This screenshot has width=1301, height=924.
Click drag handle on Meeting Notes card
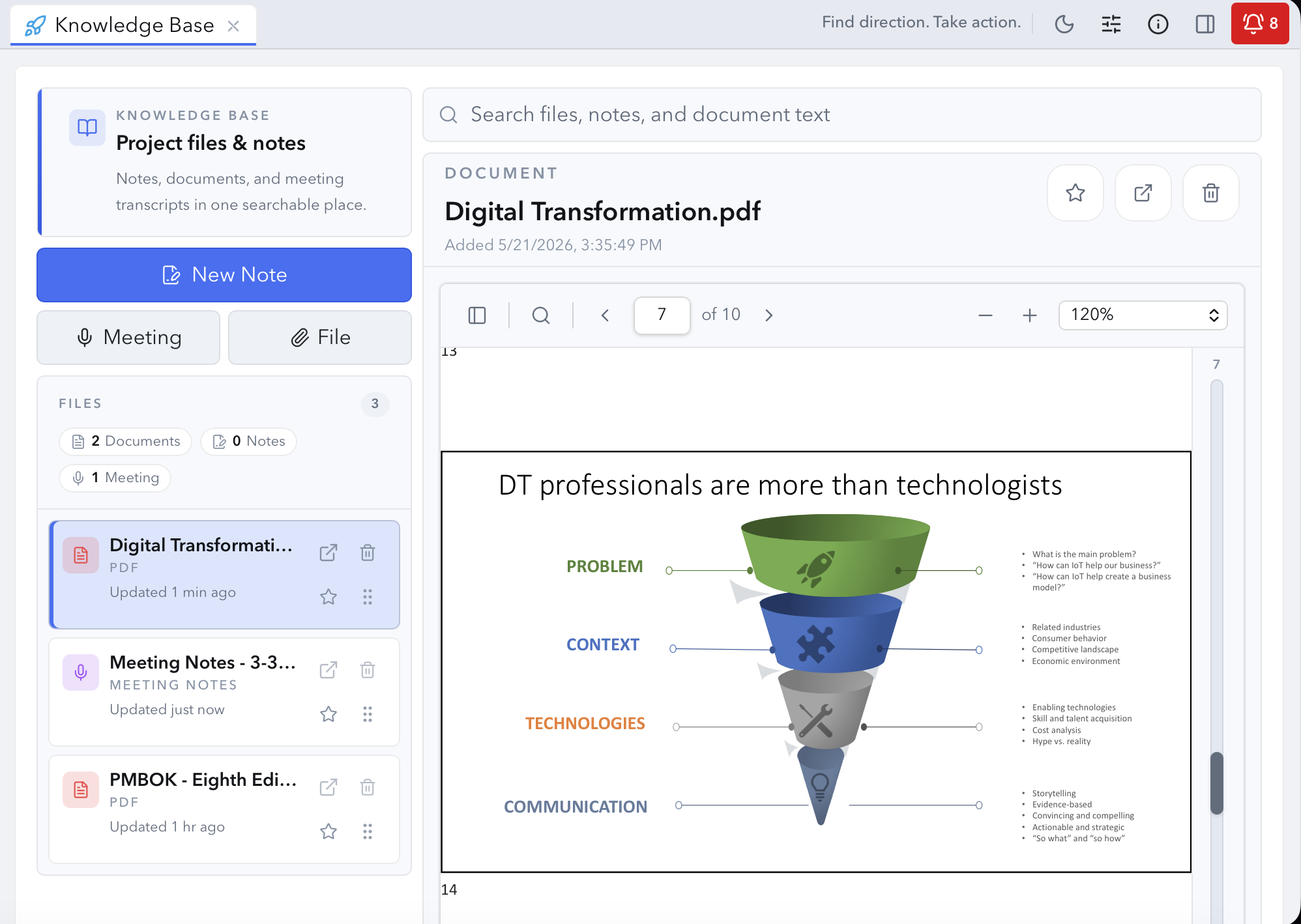point(368,714)
